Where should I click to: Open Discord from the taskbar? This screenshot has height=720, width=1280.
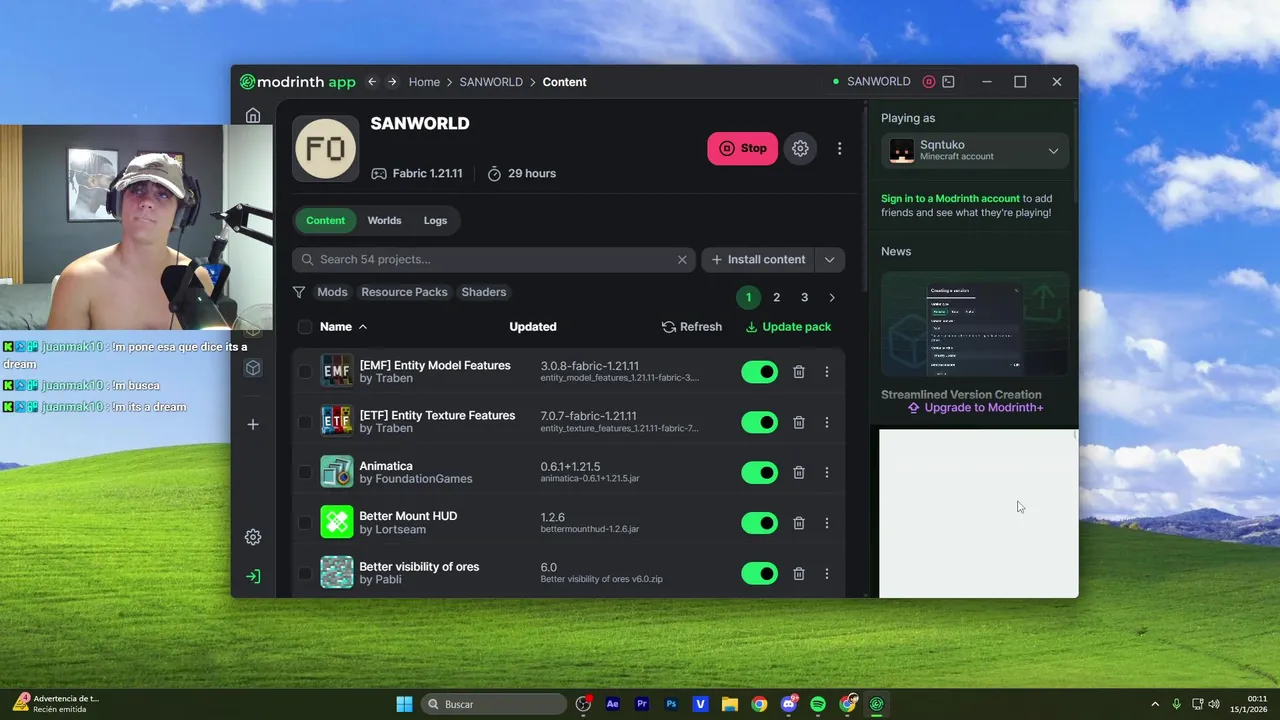(788, 704)
